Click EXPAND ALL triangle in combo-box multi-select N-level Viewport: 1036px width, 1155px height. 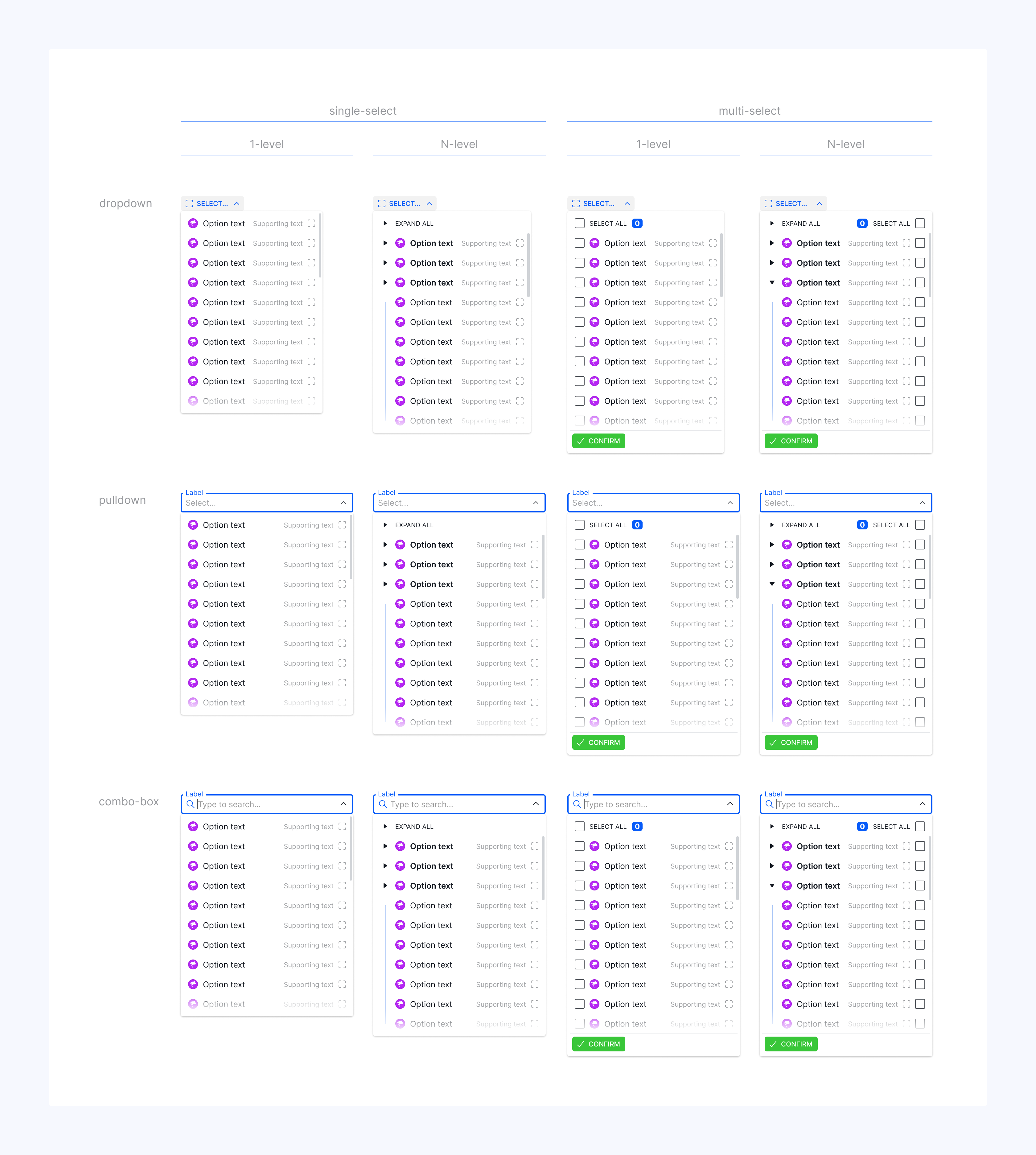click(x=771, y=826)
